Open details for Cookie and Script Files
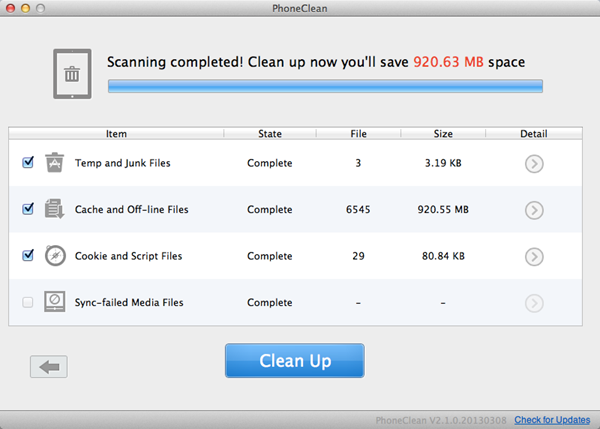 click(534, 256)
